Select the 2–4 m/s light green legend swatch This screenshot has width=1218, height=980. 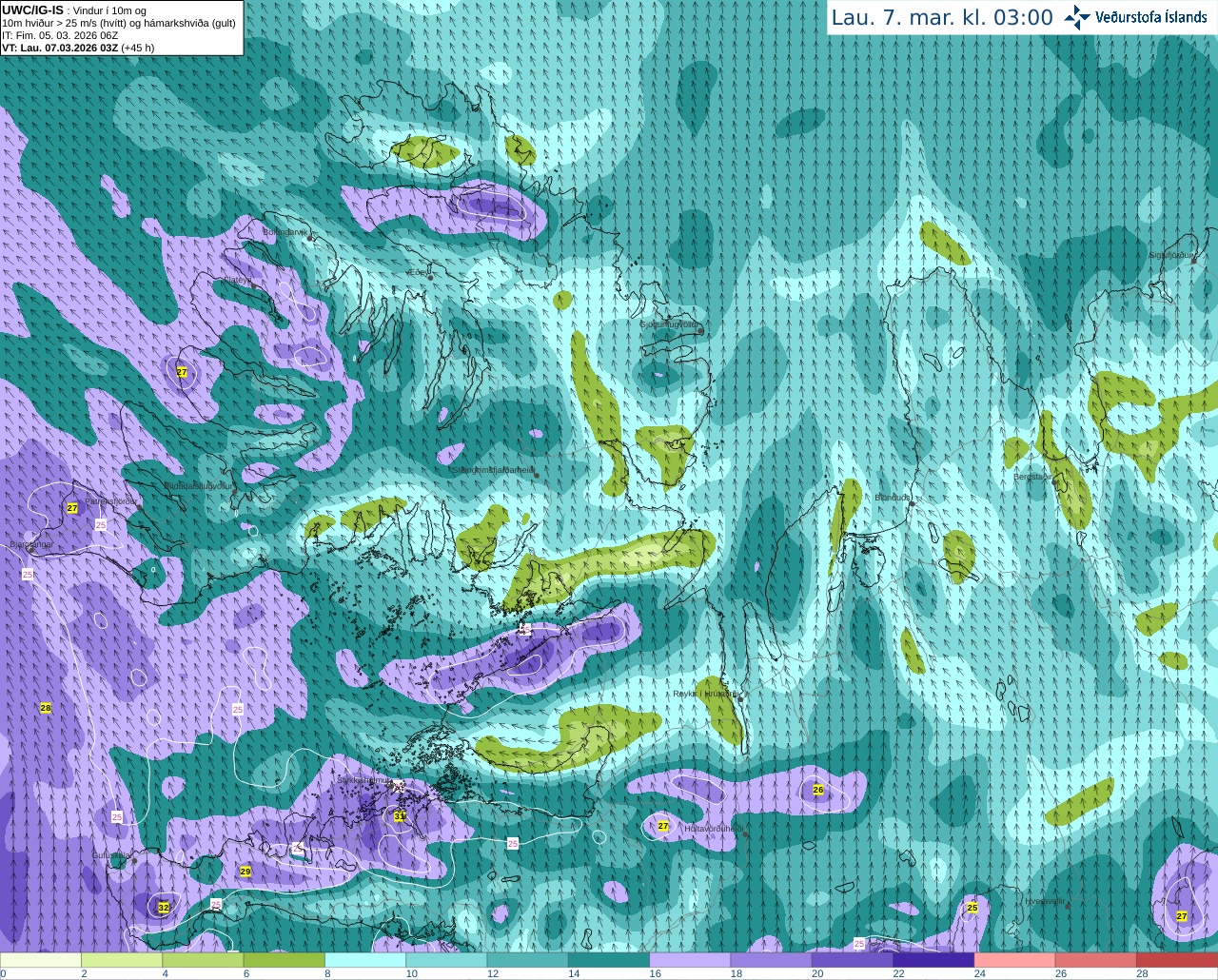click(x=122, y=960)
